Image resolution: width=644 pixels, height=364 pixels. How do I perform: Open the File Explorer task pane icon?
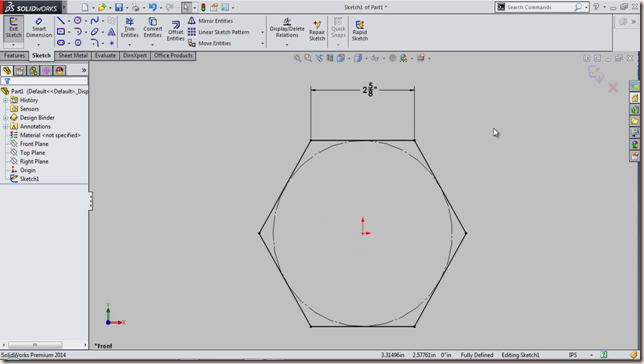tap(635, 121)
